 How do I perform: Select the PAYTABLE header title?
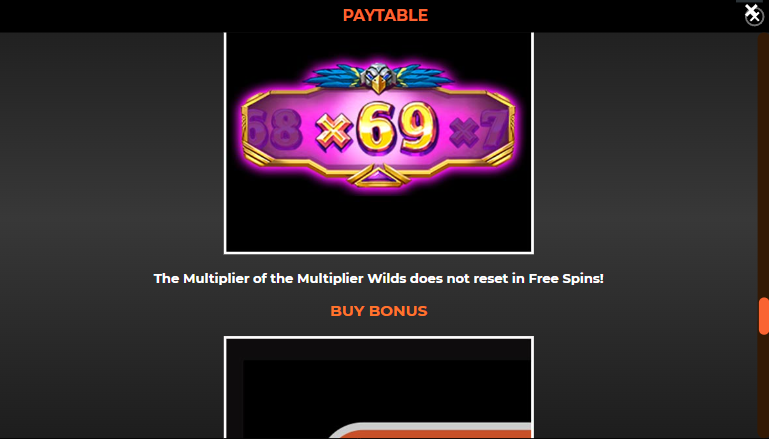(x=385, y=15)
